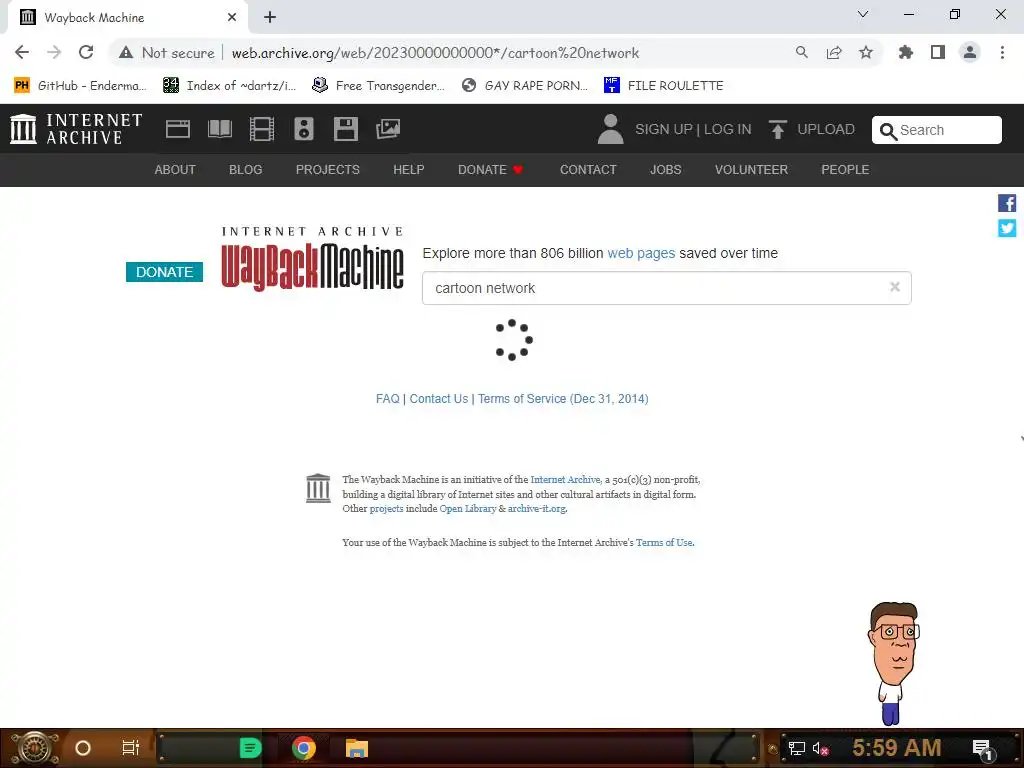Open the Chrome extensions puzzle icon

tap(905, 52)
